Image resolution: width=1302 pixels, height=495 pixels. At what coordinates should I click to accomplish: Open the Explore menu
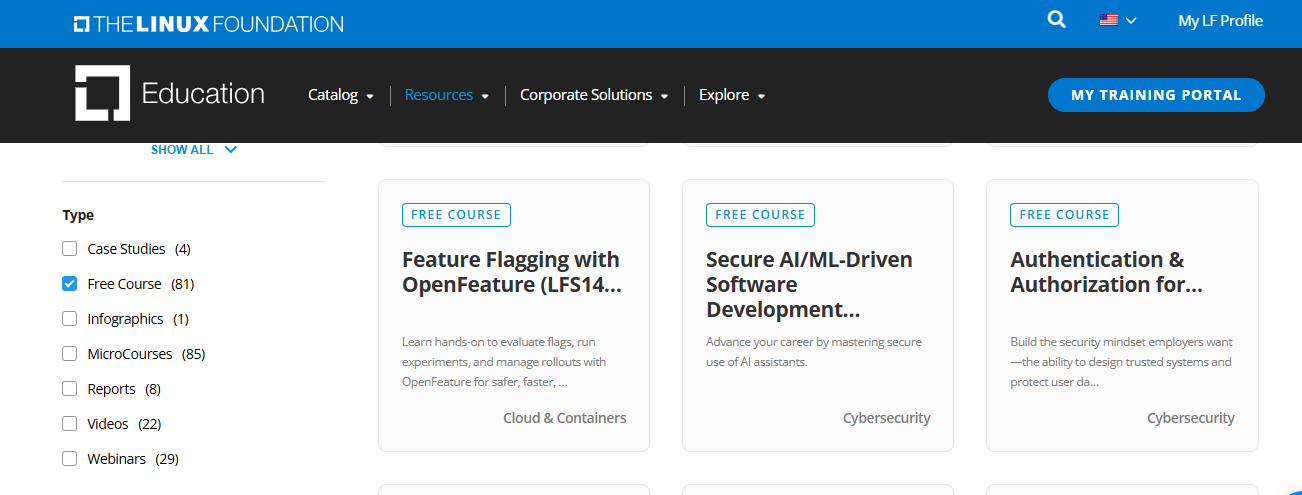point(732,95)
